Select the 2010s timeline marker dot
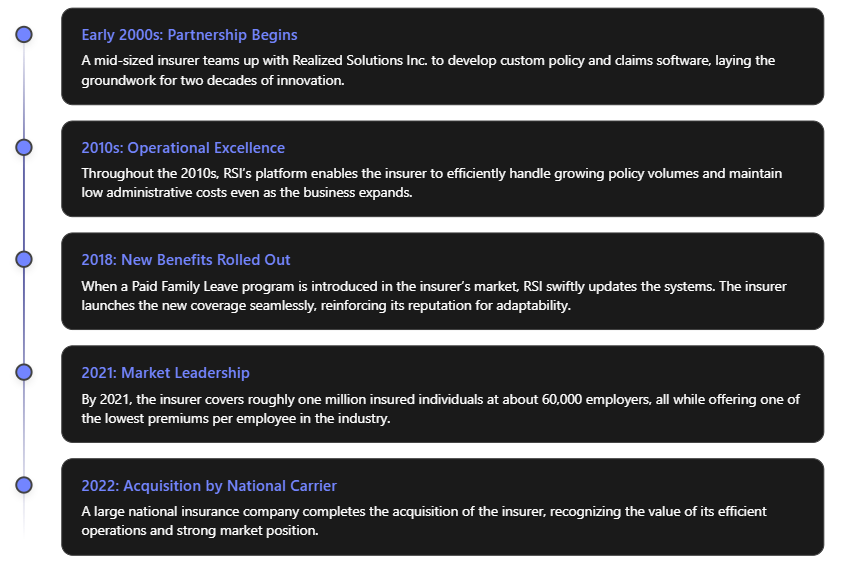 pos(24,147)
